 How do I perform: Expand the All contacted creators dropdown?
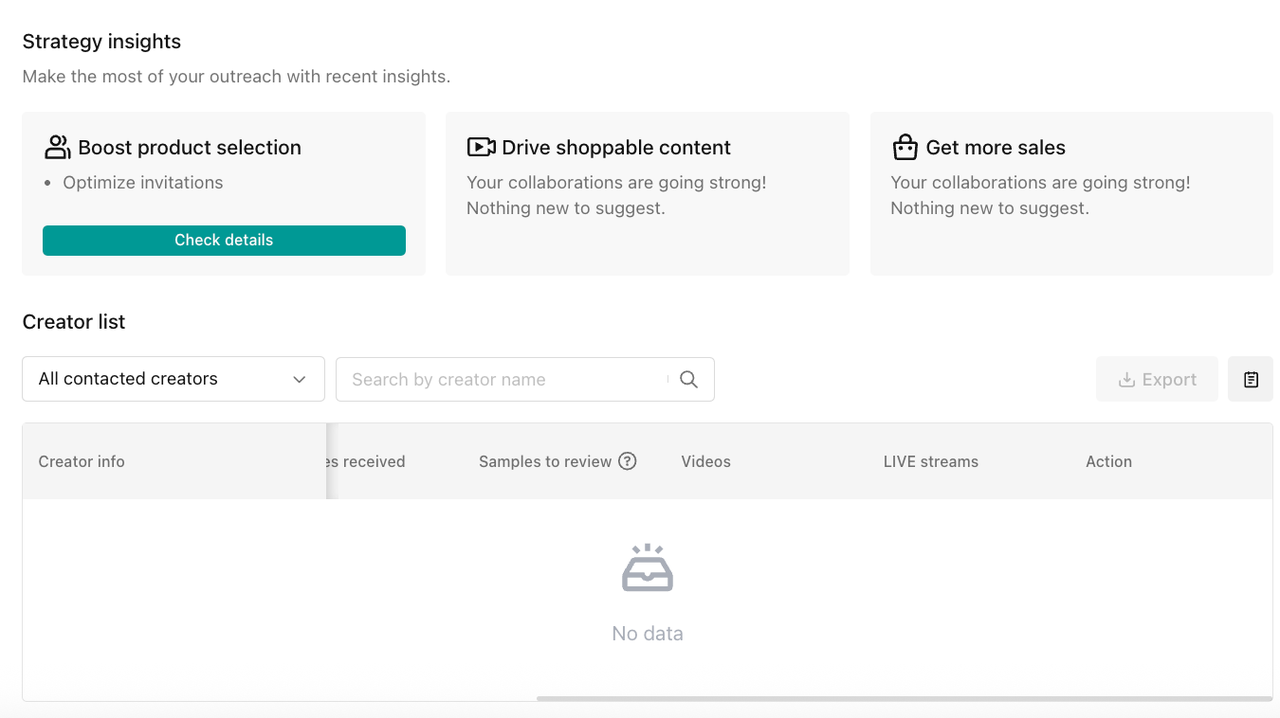pyautogui.click(x=173, y=379)
